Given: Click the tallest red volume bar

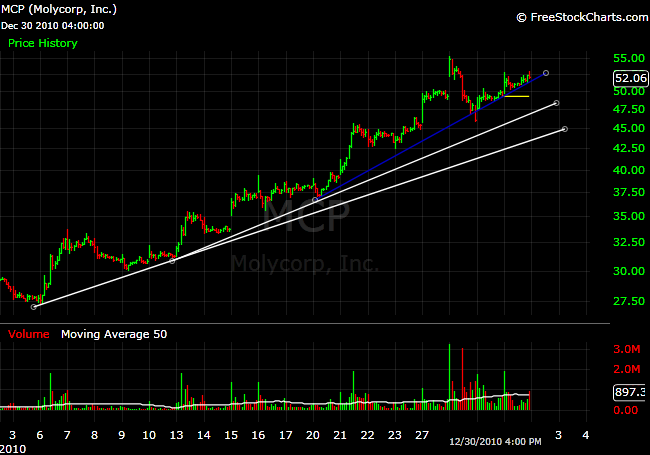Looking at the screenshot, I should click(463, 380).
